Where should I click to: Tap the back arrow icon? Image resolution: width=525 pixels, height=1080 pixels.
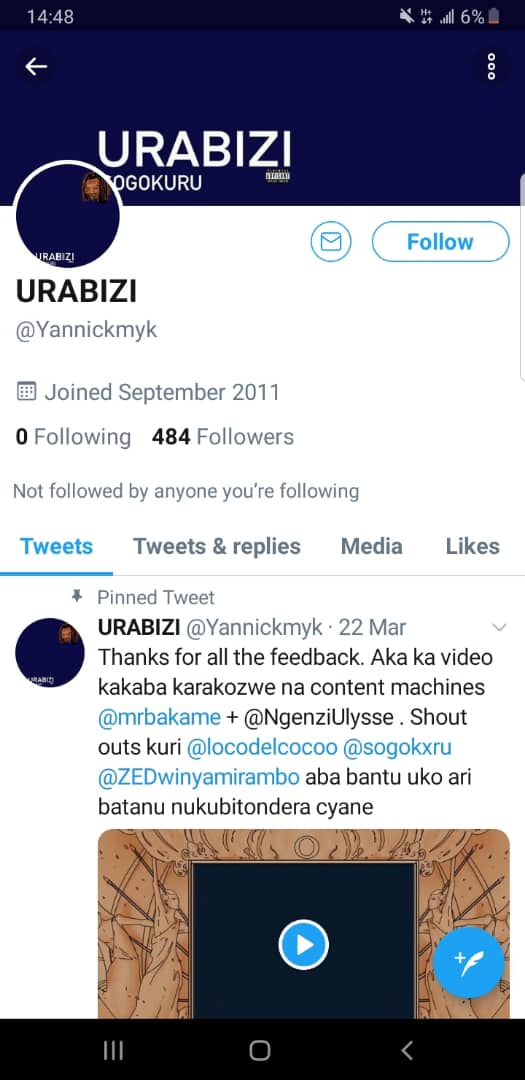click(36, 66)
